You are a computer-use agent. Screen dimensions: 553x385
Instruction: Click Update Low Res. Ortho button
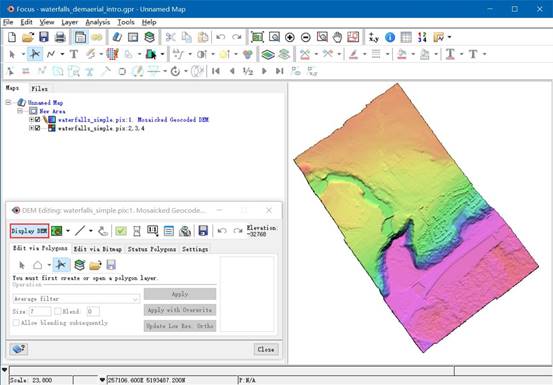click(x=180, y=326)
